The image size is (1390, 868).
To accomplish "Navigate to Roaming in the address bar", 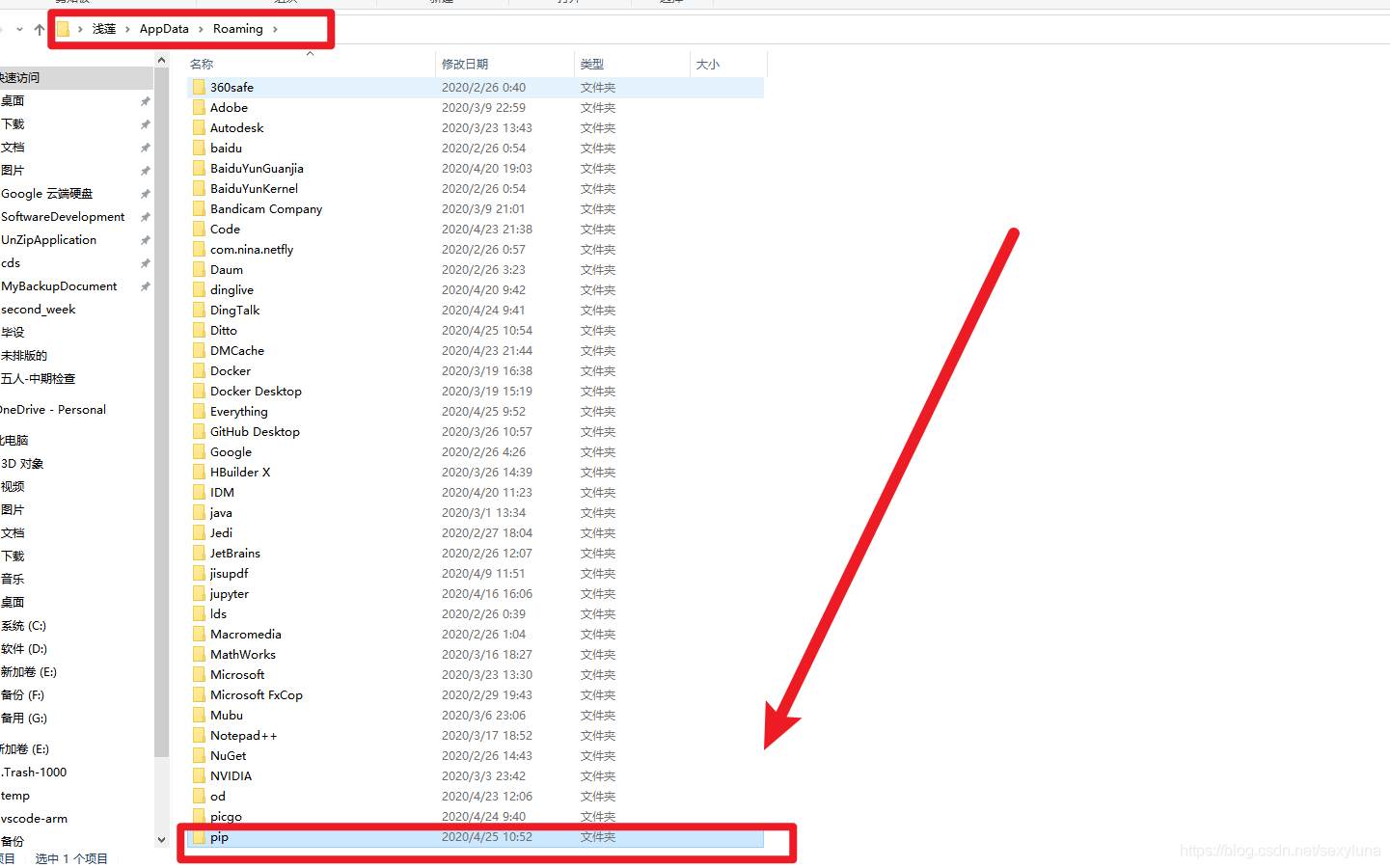I will (238, 29).
